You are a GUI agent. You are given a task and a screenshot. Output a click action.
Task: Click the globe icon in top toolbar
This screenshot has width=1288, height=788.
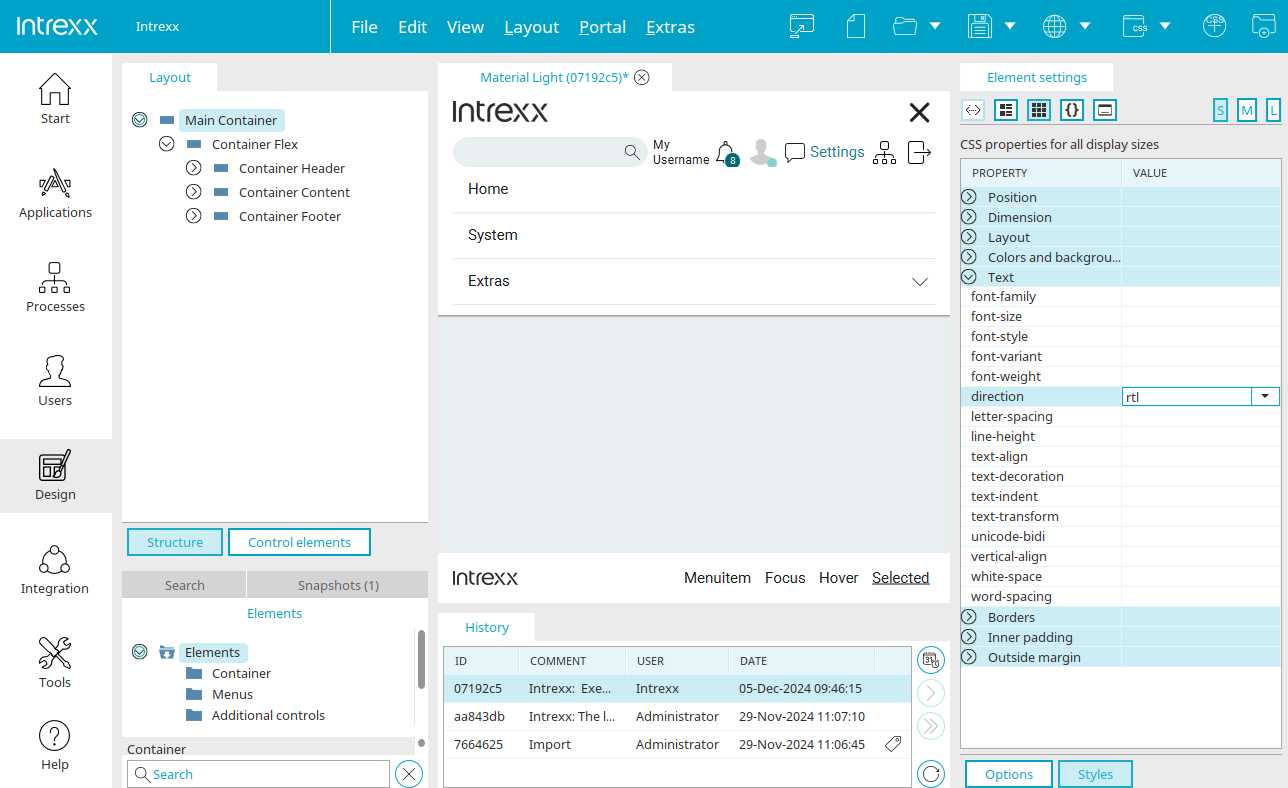(x=1054, y=26)
